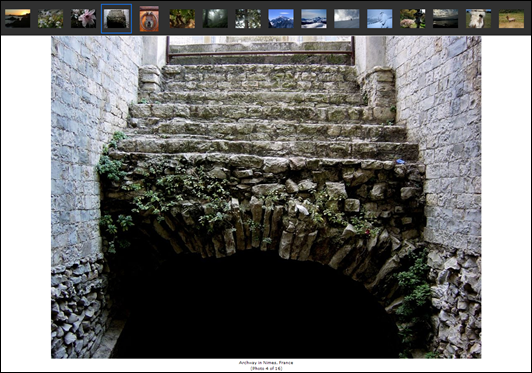Image resolution: width=532 pixels, height=373 pixels.
Task: Open the dark stormy lake thumbnail
Action: click(x=445, y=18)
